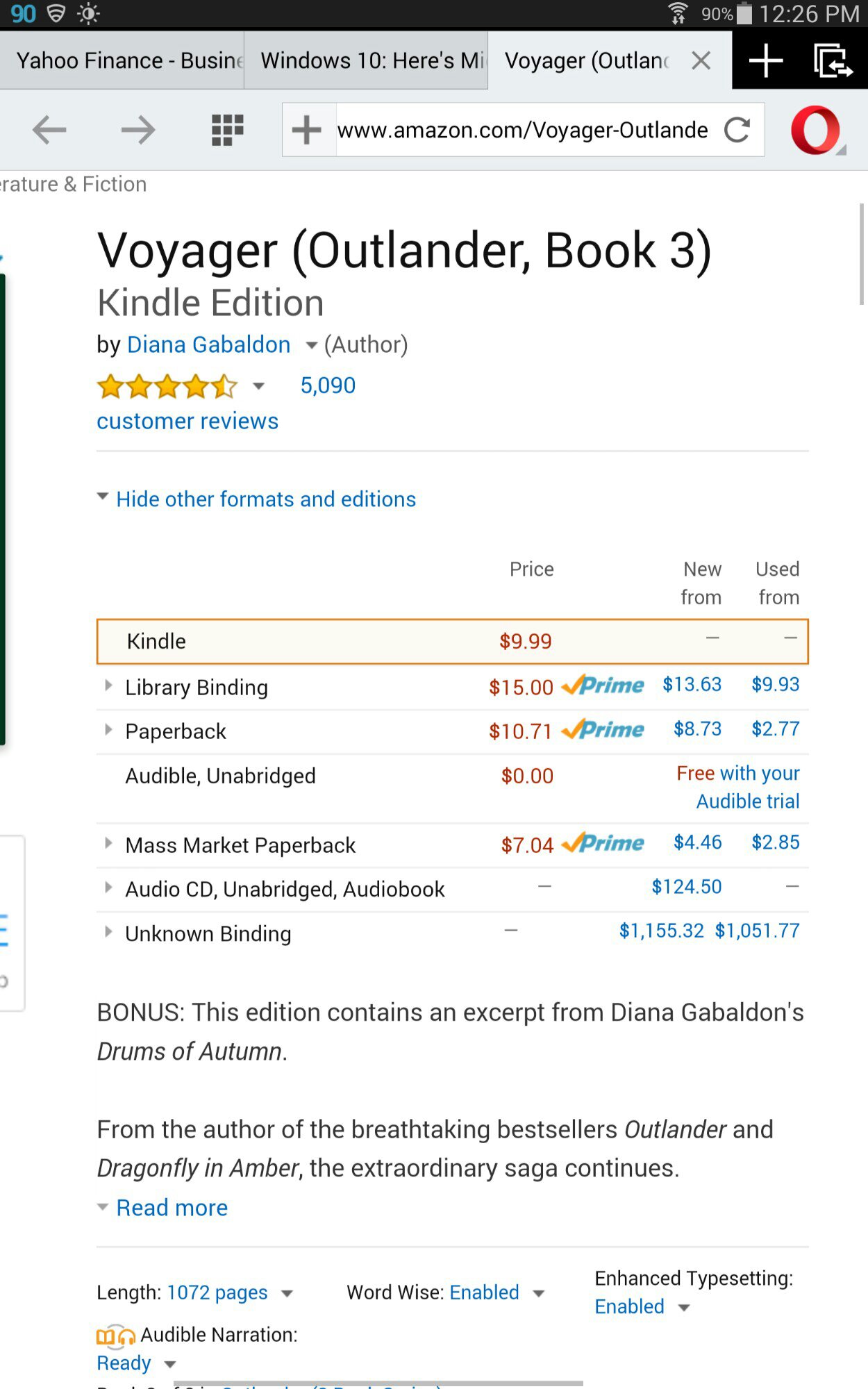Screen dimensions: 868x1389
Task: Tap the add bookmark plus icon
Action: tap(306, 130)
